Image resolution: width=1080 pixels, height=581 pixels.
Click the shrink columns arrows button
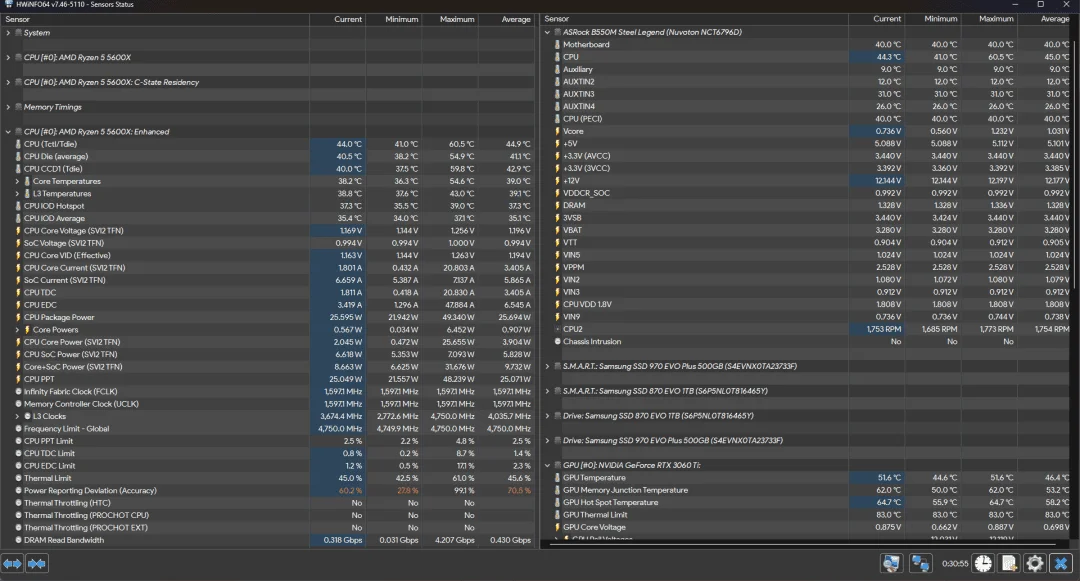[x=37, y=564]
